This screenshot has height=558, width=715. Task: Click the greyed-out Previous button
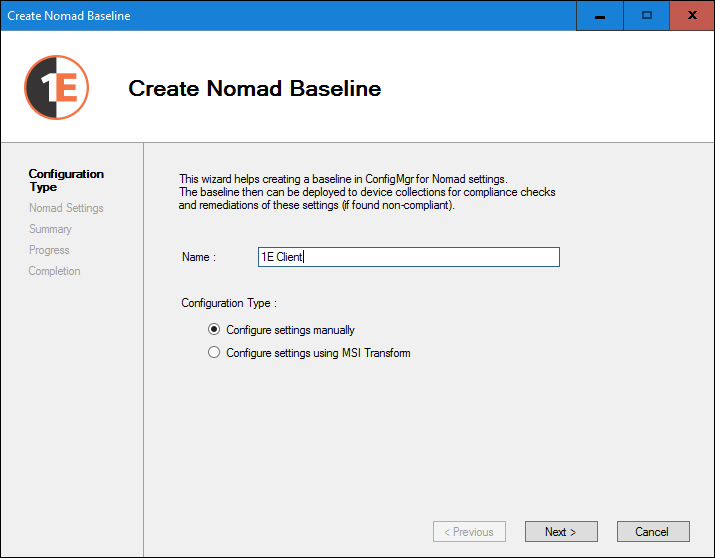pos(469,532)
